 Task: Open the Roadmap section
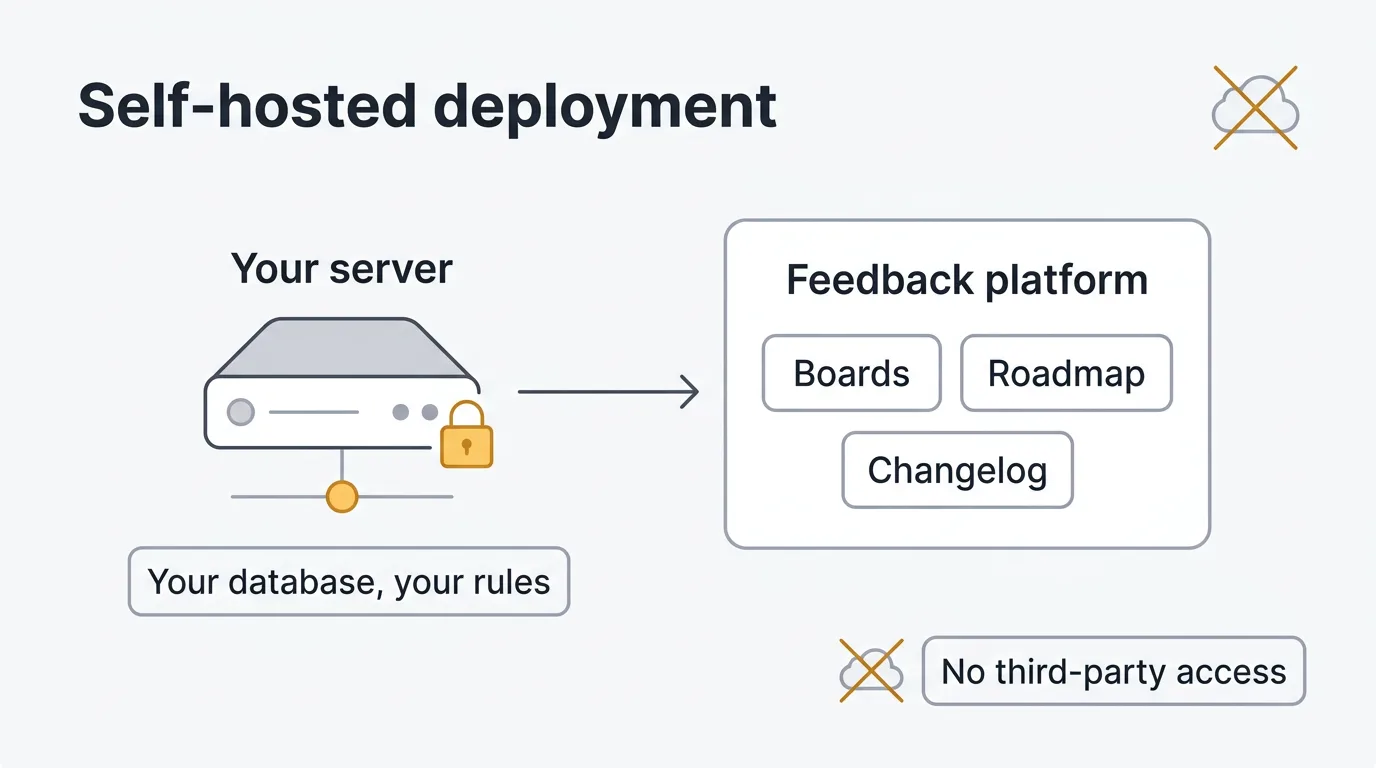tap(1066, 373)
